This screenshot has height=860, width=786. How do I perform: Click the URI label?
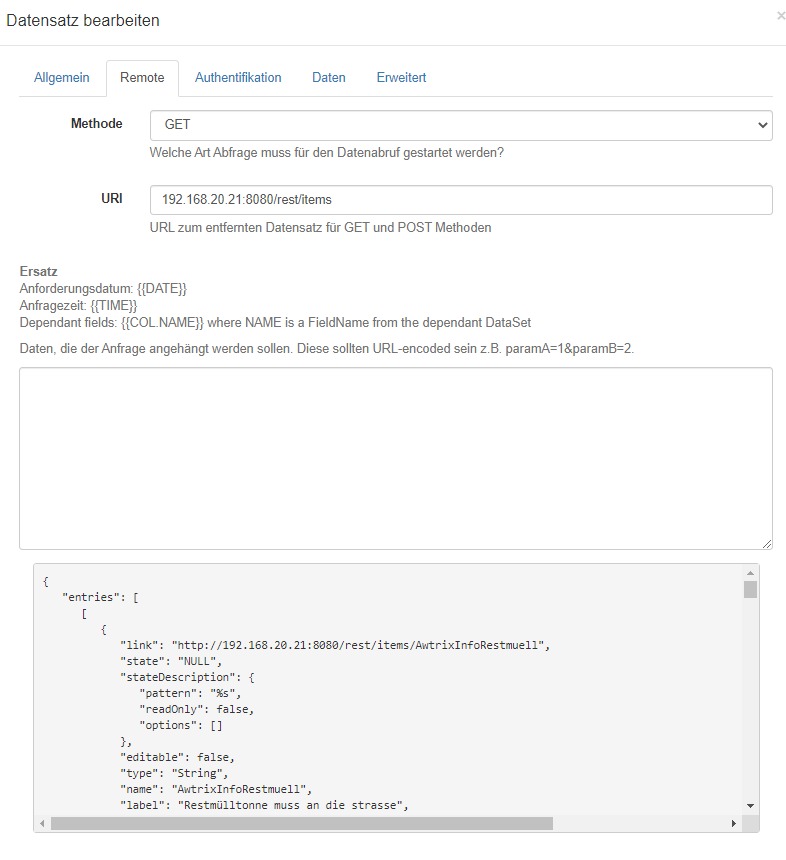pyautogui.click(x=112, y=198)
